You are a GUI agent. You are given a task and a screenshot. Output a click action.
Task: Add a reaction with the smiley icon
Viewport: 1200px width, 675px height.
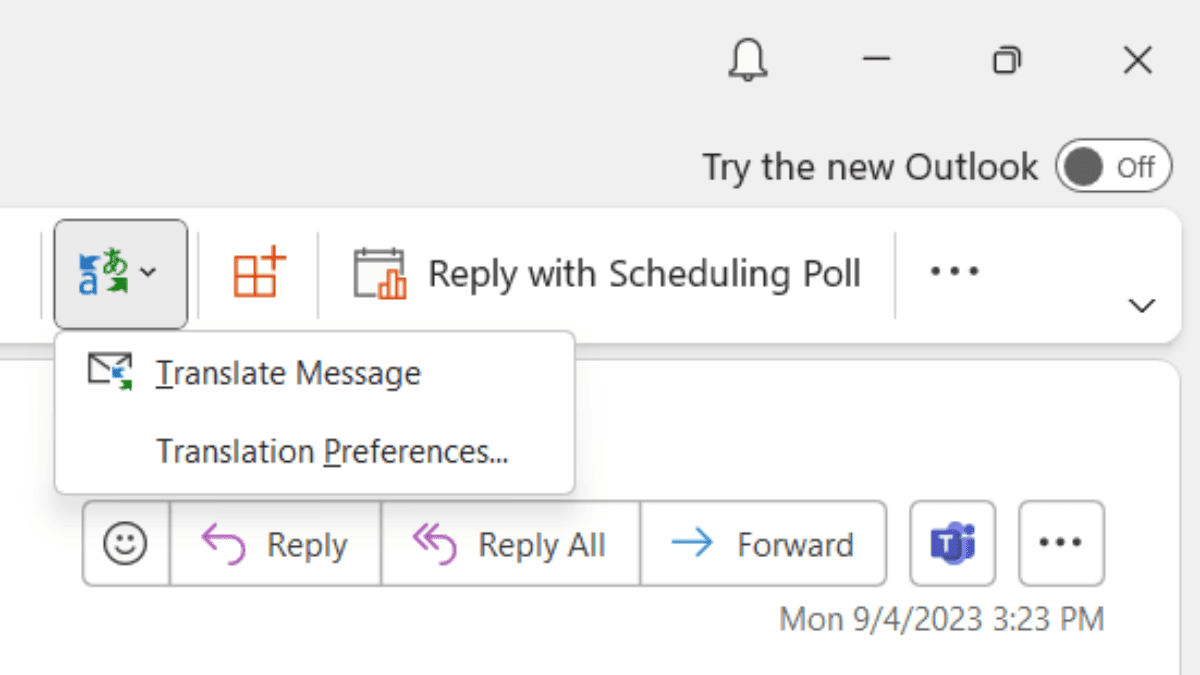click(126, 544)
